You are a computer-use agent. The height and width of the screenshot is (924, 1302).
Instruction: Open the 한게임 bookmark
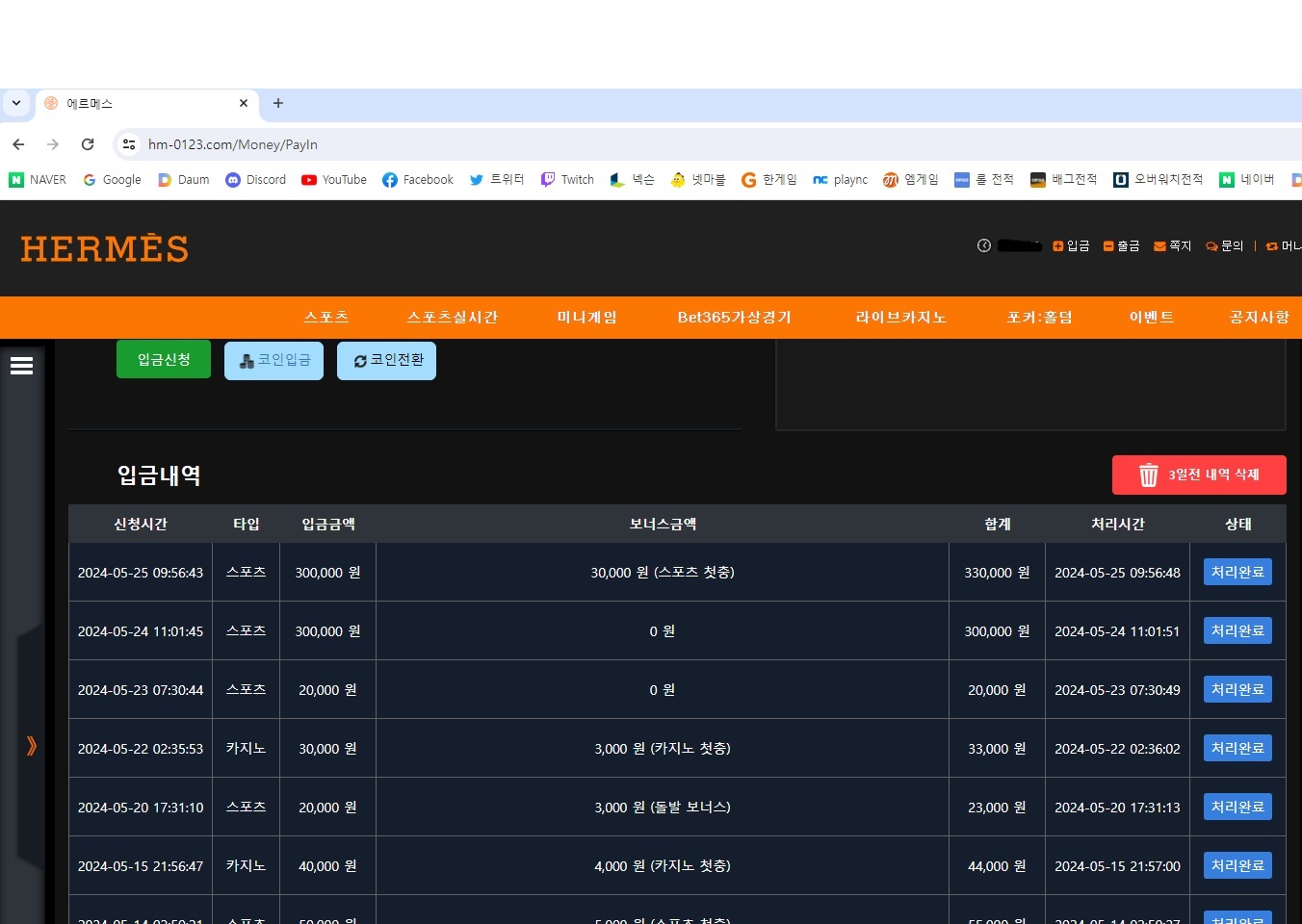click(x=769, y=180)
